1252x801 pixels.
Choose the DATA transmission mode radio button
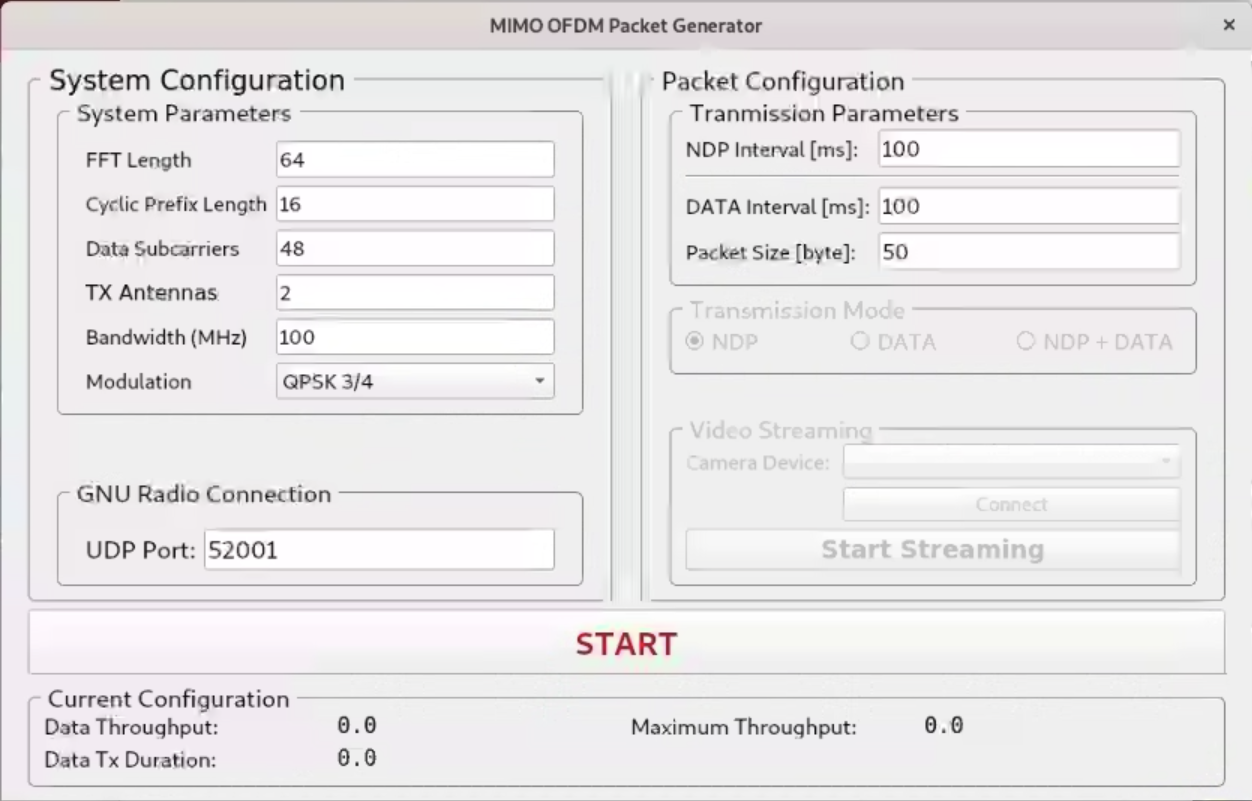point(859,342)
